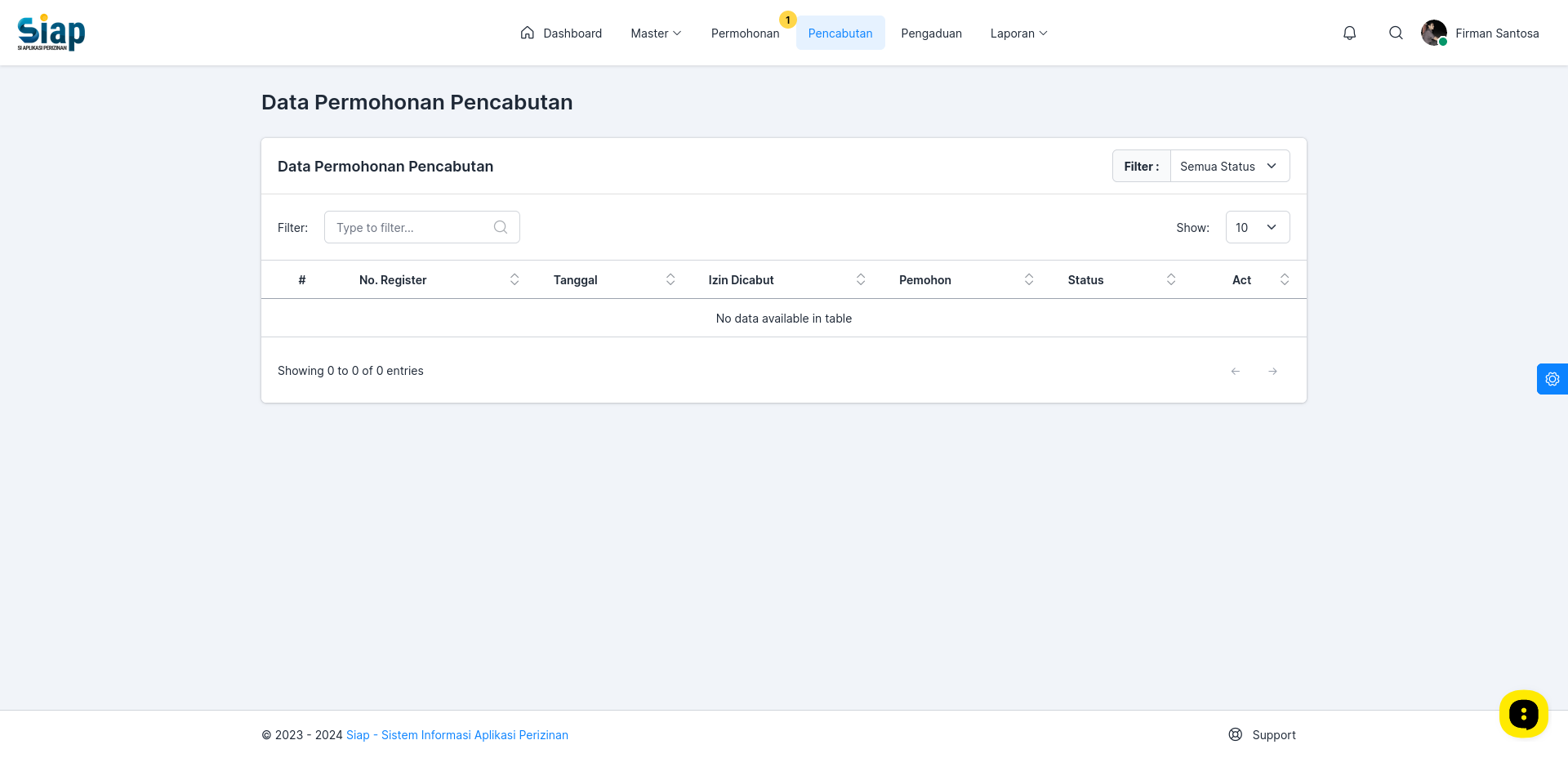This screenshot has height=758, width=1568.
Task: Click Firman Santosa's avatar picture
Action: pyautogui.click(x=1434, y=33)
